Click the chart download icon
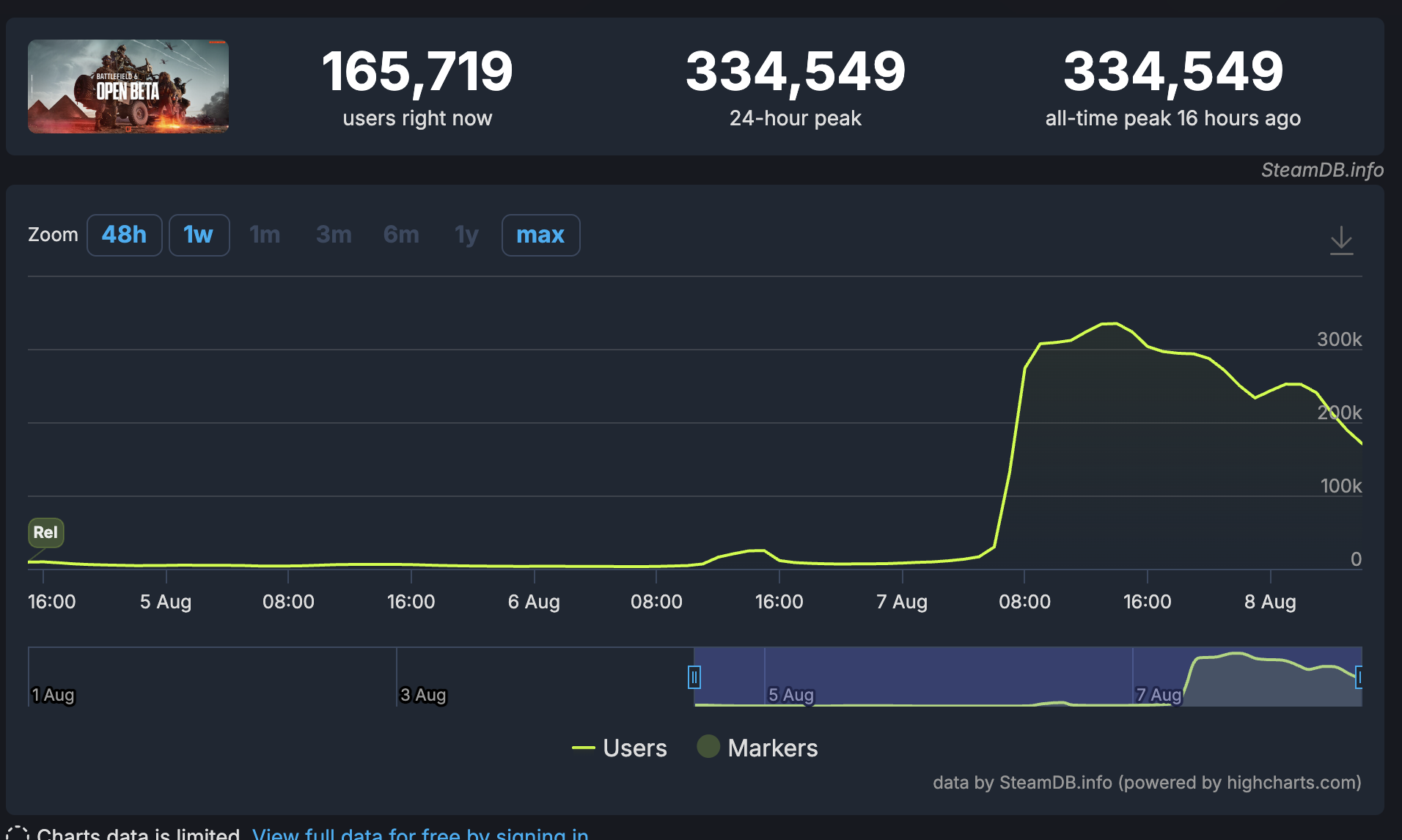Viewport: 1402px width, 840px height. [x=1342, y=240]
